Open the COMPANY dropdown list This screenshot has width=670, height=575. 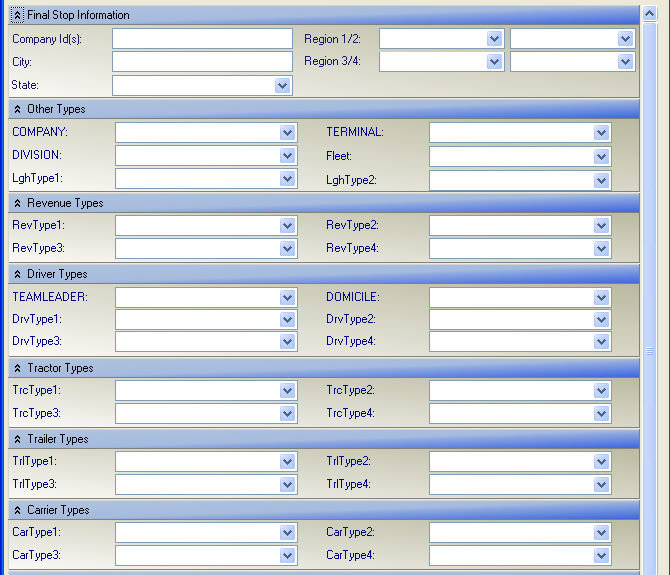[x=288, y=132]
